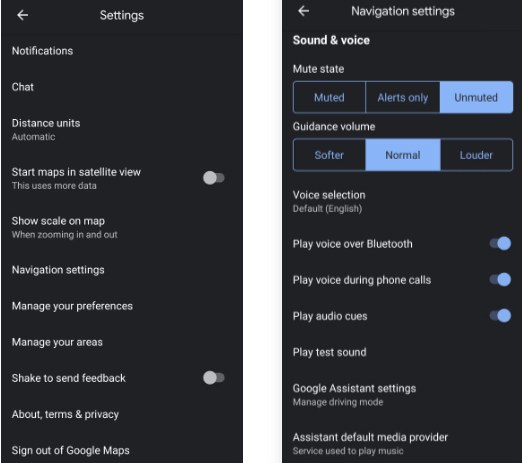The height and width of the screenshot is (463, 522).
Task: Turn off Play voice over Bluetooth
Action: tap(500, 243)
